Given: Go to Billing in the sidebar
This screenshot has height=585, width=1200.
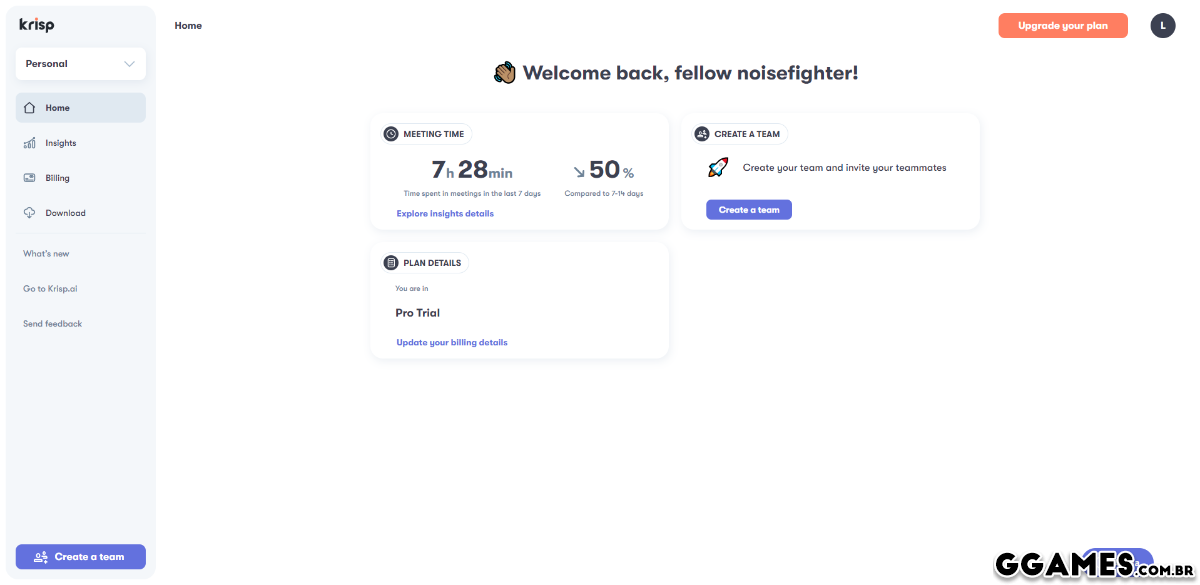Looking at the screenshot, I should [x=58, y=178].
